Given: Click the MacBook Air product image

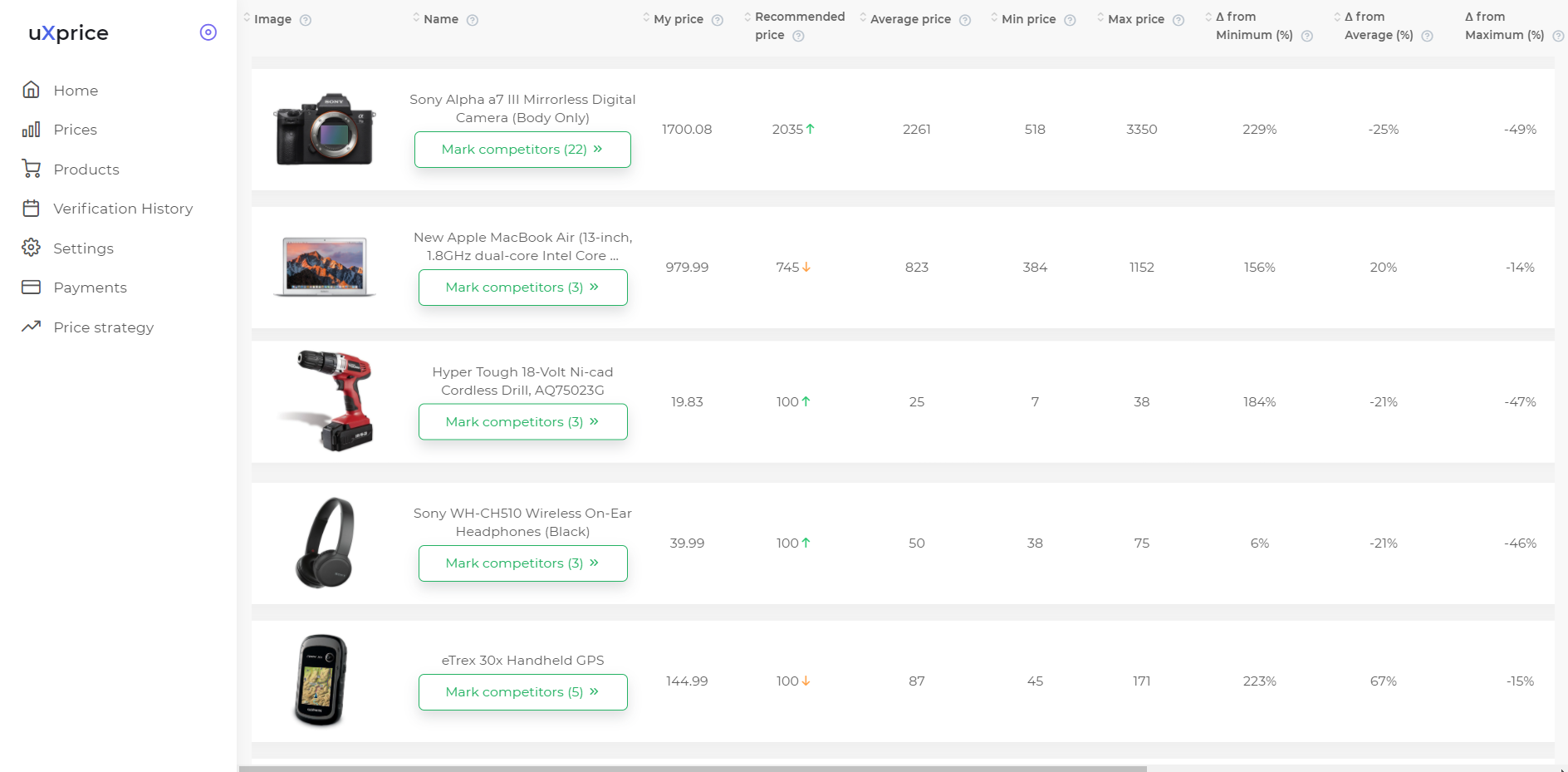Looking at the screenshot, I should (325, 267).
